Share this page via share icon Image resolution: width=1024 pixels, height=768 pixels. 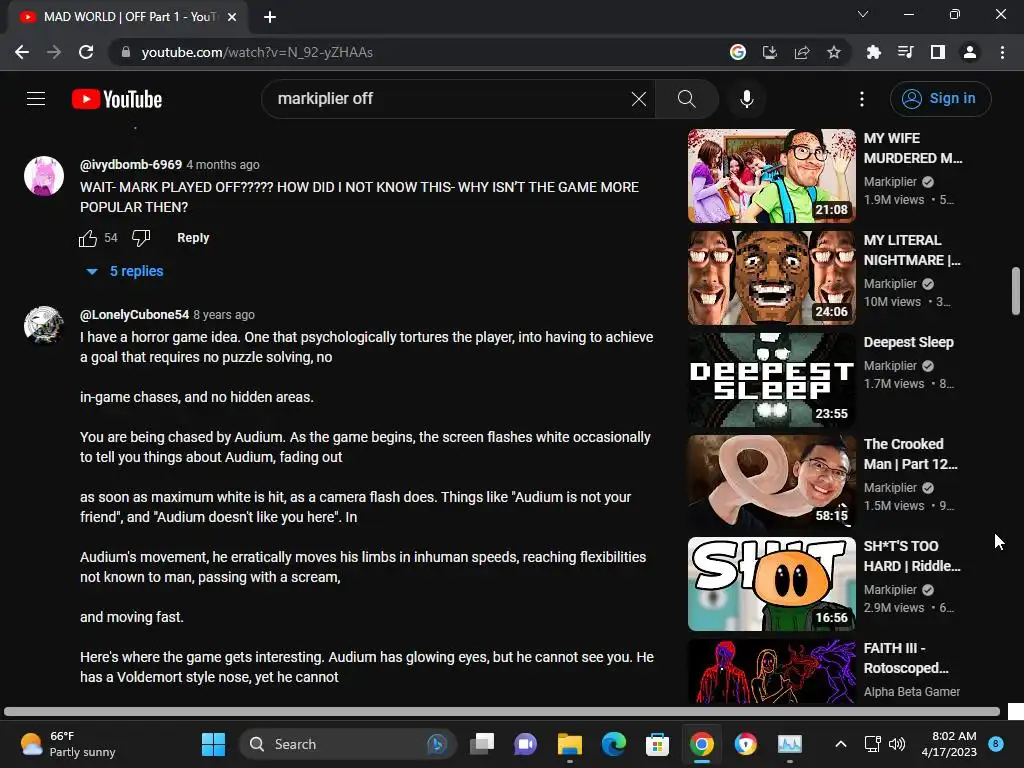(x=802, y=52)
